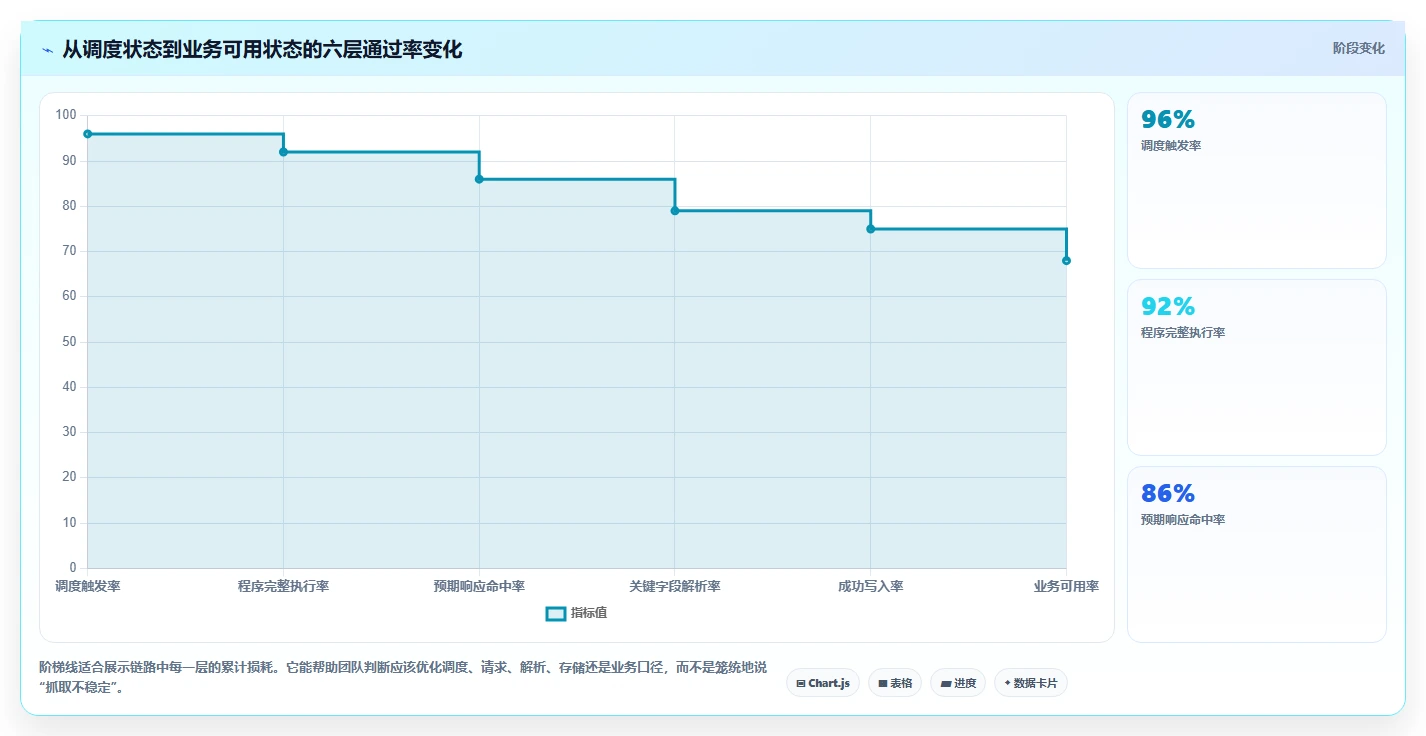Viewport: 1426px width, 736px height.
Task: Click the 成功写入率 x-axis label
Action: 871,586
